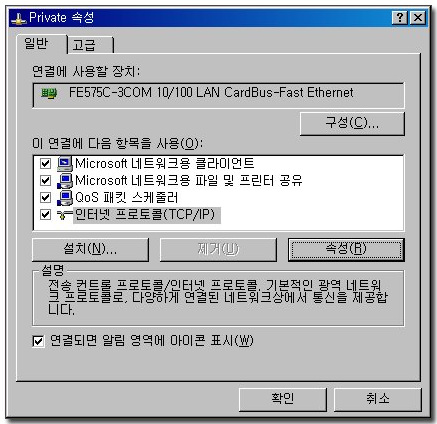The height and width of the screenshot is (424, 437).
Task: Click the QoS 패킷 스케줄러 icon
Action: pyautogui.click(x=65, y=198)
